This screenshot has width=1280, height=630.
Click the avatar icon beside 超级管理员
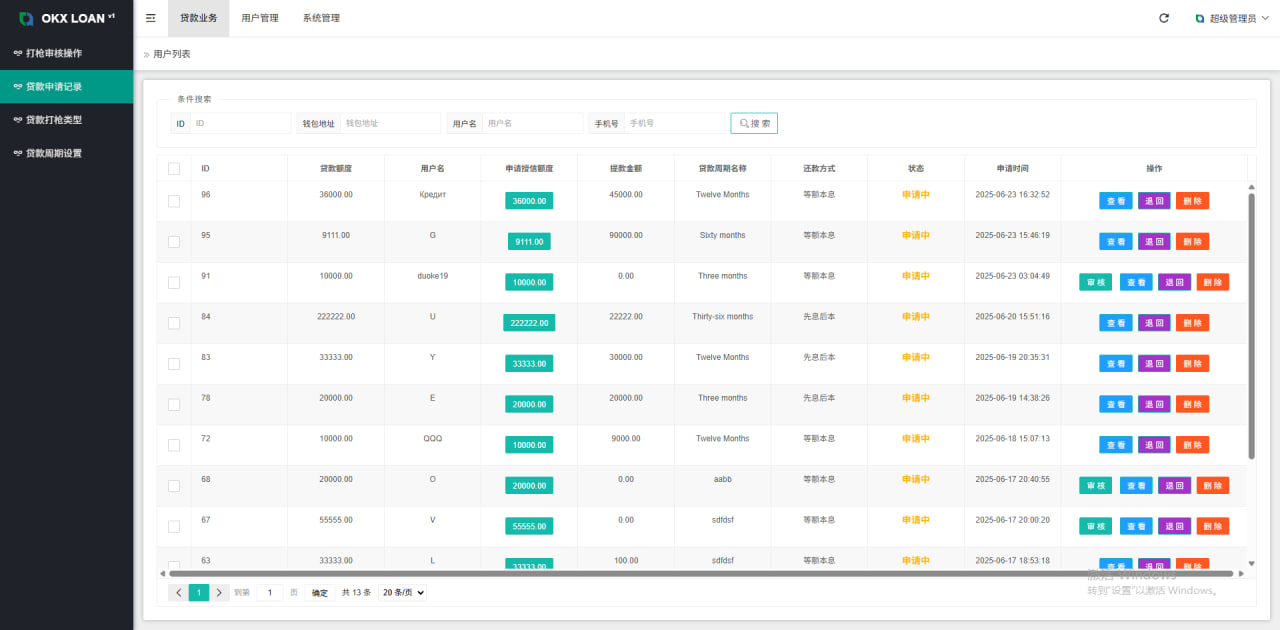(1200, 18)
